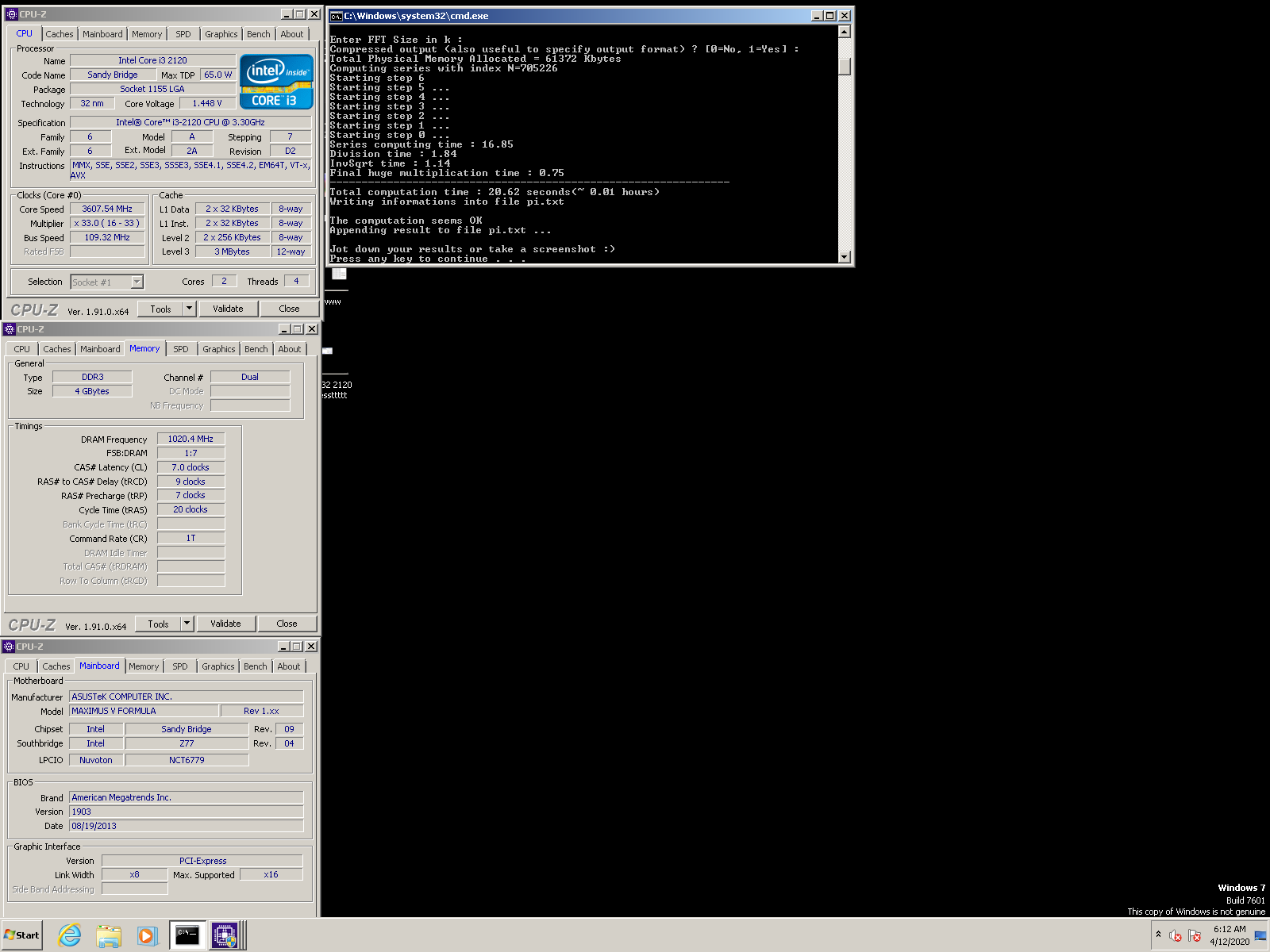Open SPD tab in top CPU-Z window
This screenshot has width=1270, height=952.
pyautogui.click(x=183, y=34)
